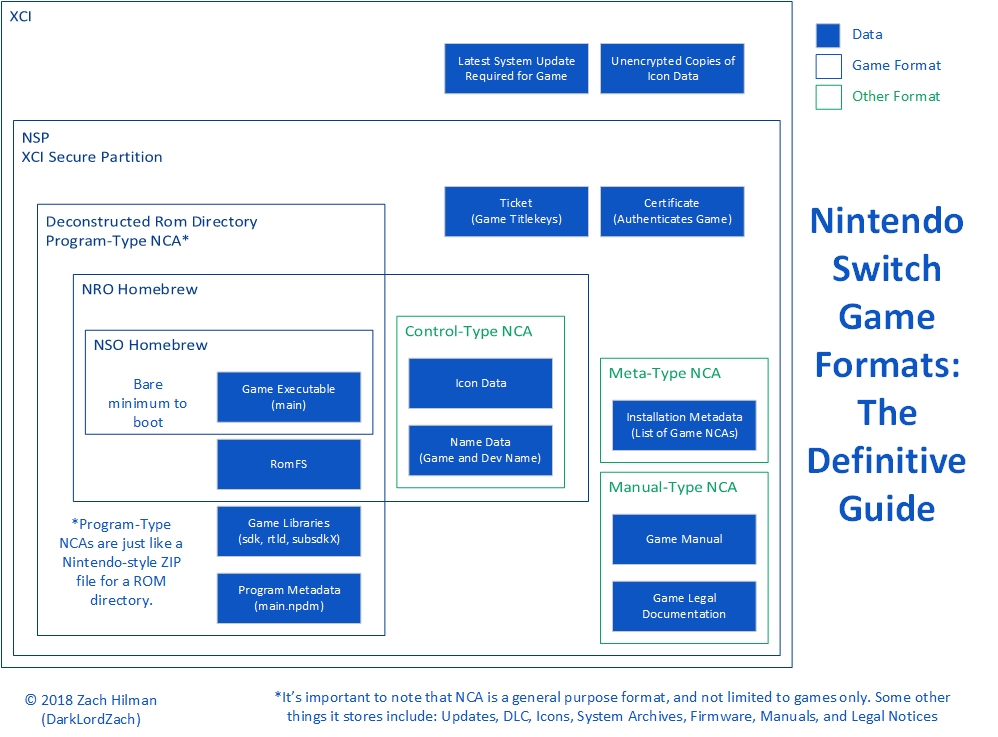Image resolution: width=998 pixels, height=737 pixels.
Task: Click the green Other Format legend box
Action: 828,97
